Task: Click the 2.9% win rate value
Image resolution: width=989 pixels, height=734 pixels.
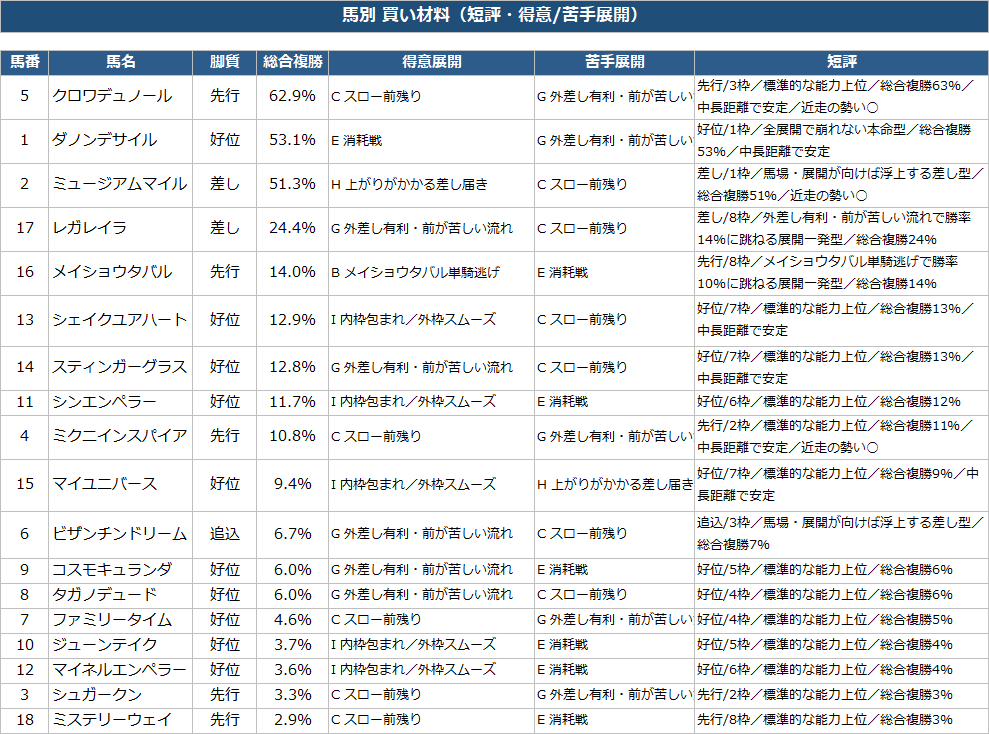Action: click(x=293, y=719)
